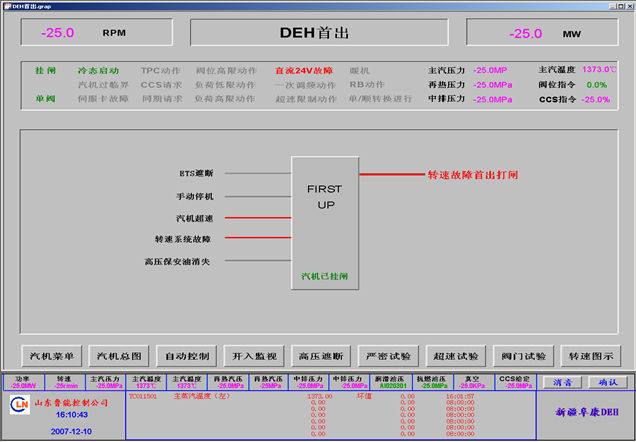Image resolution: width=636 pixels, height=442 pixels.
Task: Click the 确认 acknowledge button
Action: pyautogui.click(x=608, y=382)
